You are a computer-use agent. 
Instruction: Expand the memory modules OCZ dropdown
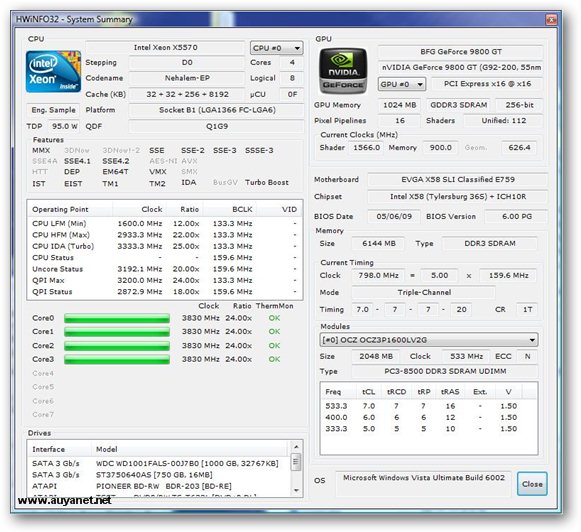coord(429,340)
